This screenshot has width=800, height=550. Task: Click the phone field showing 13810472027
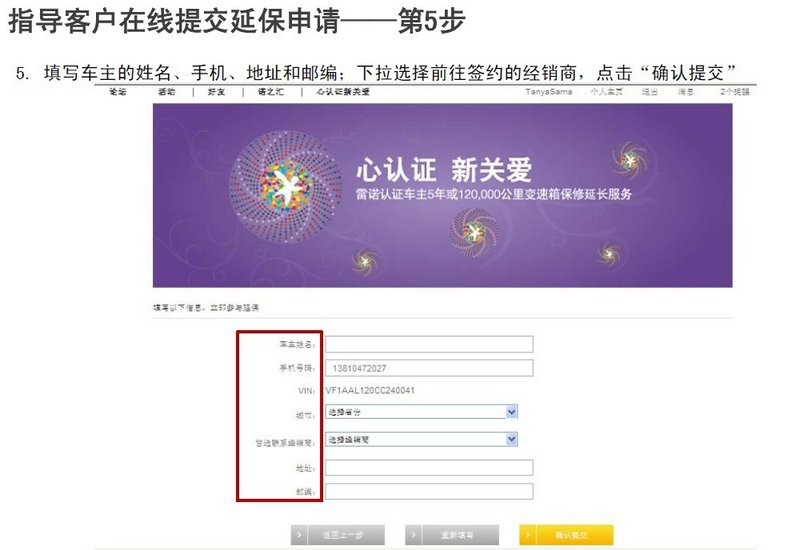coord(429,368)
